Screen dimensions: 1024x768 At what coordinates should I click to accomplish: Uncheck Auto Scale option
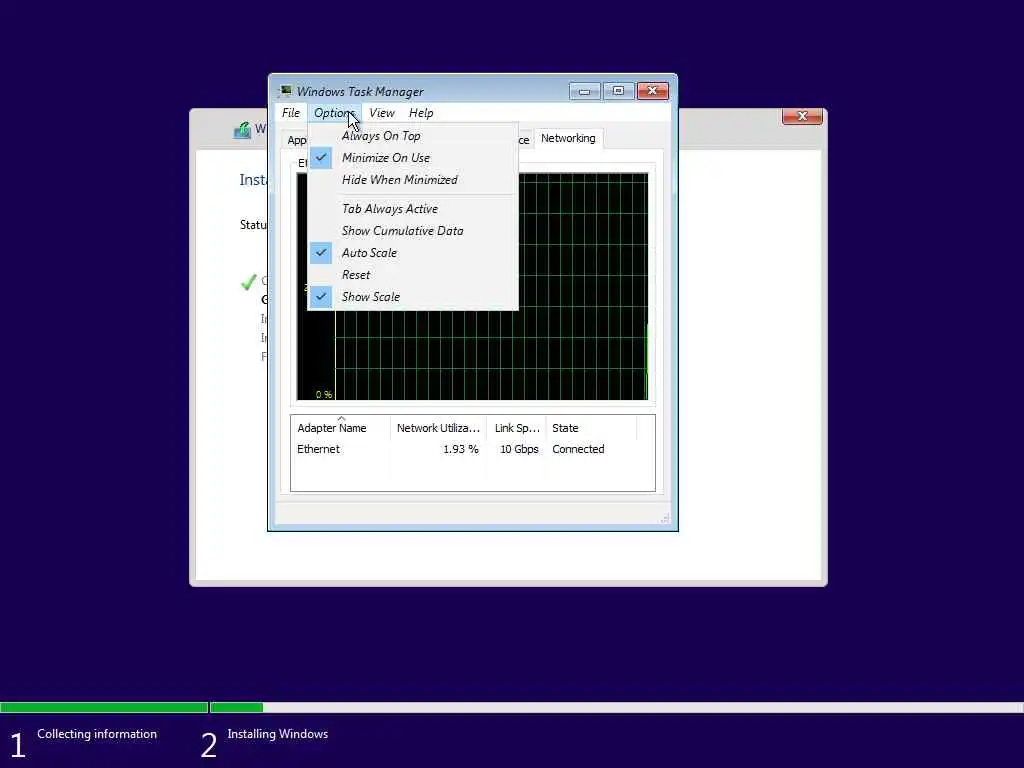pos(413,253)
